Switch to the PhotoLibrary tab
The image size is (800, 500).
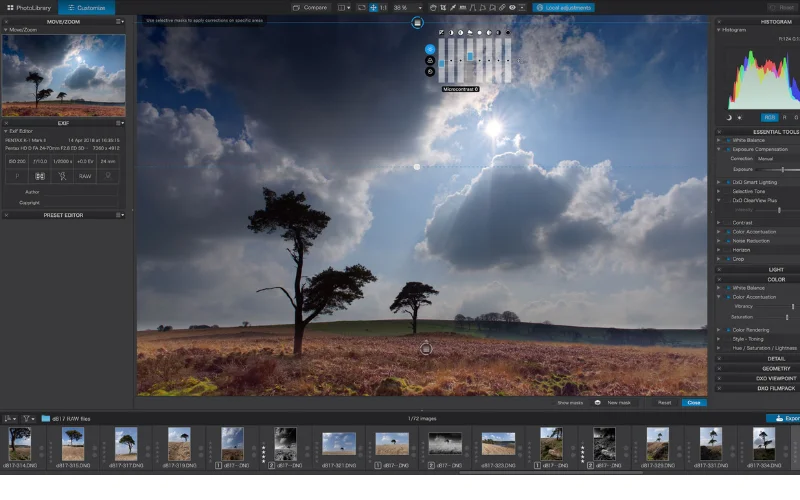29,8
